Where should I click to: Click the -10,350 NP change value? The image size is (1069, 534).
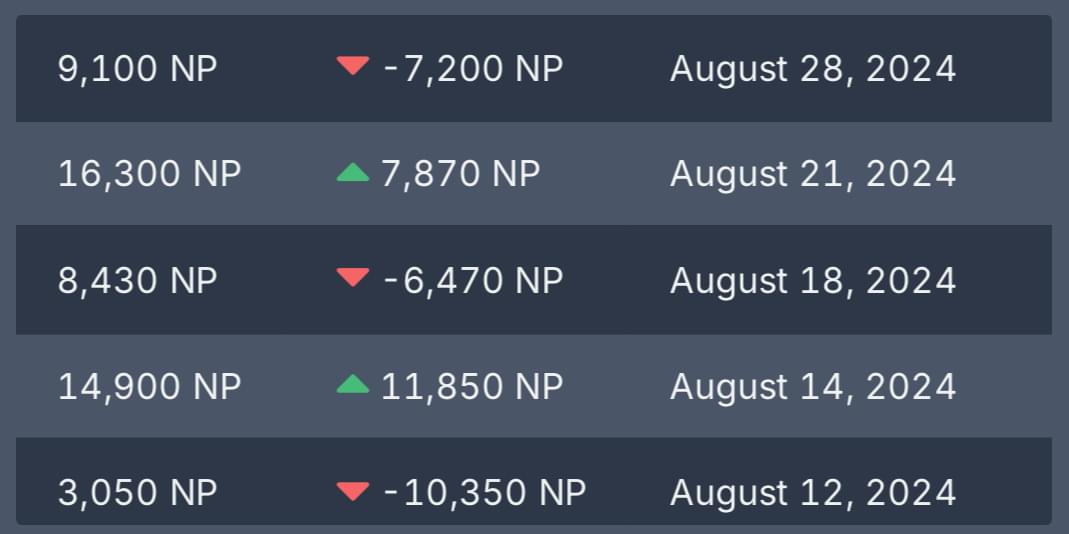click(x=485, y=492)
